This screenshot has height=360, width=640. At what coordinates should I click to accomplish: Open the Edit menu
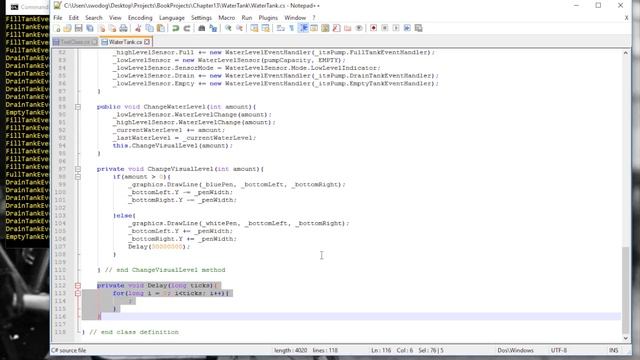tap(73, 18)
